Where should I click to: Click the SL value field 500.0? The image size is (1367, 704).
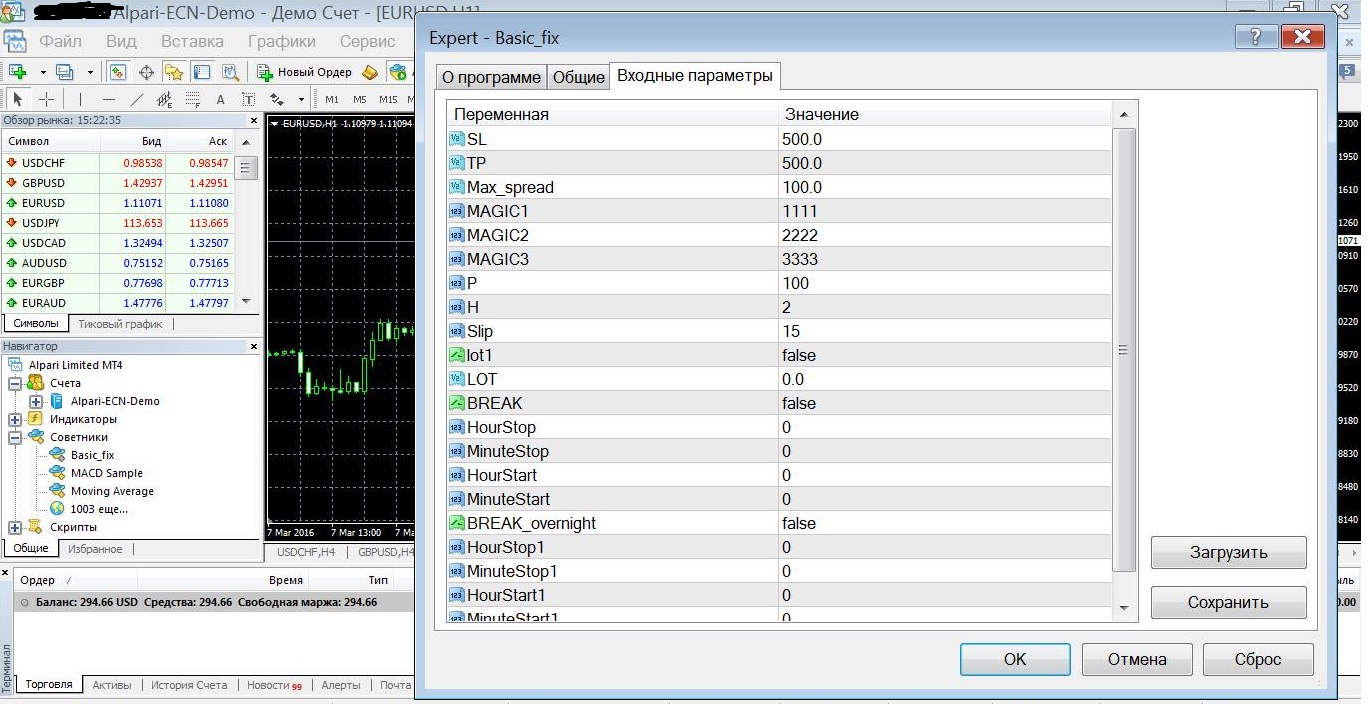pos(944,139)
